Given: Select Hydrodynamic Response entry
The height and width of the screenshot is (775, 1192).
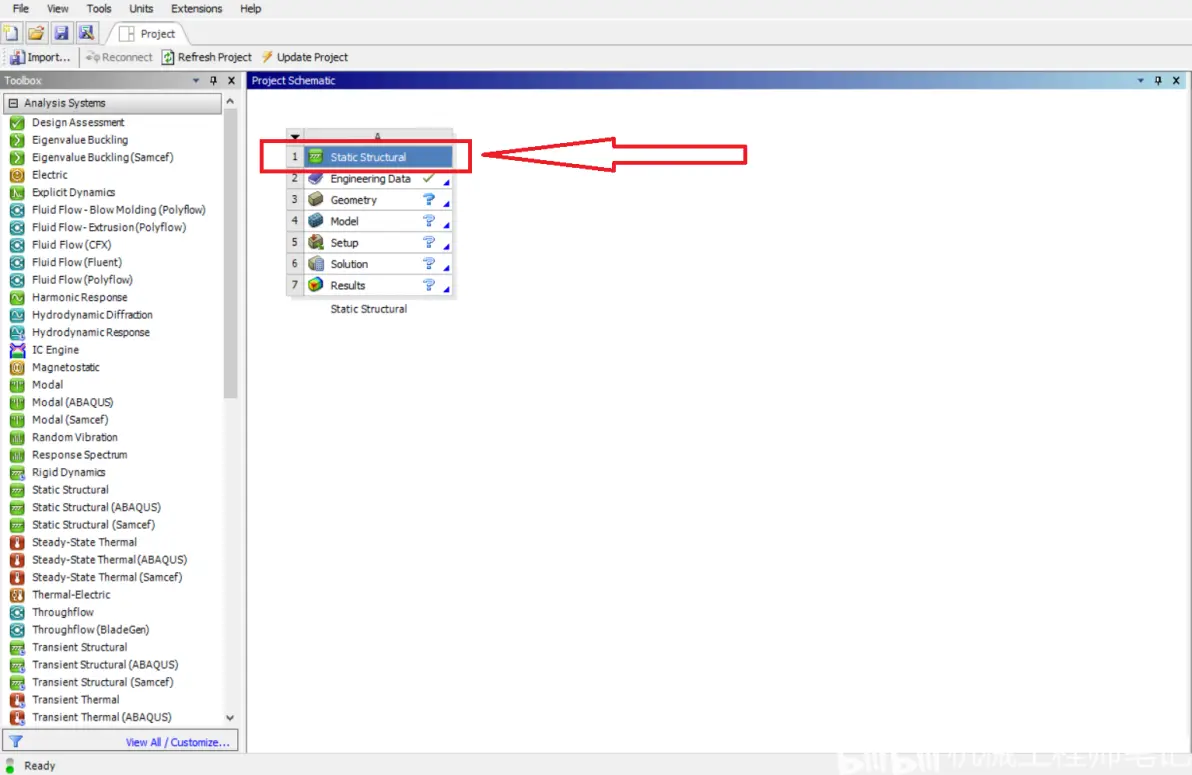Looking at the screenshot, I should [x=90, y=332].
